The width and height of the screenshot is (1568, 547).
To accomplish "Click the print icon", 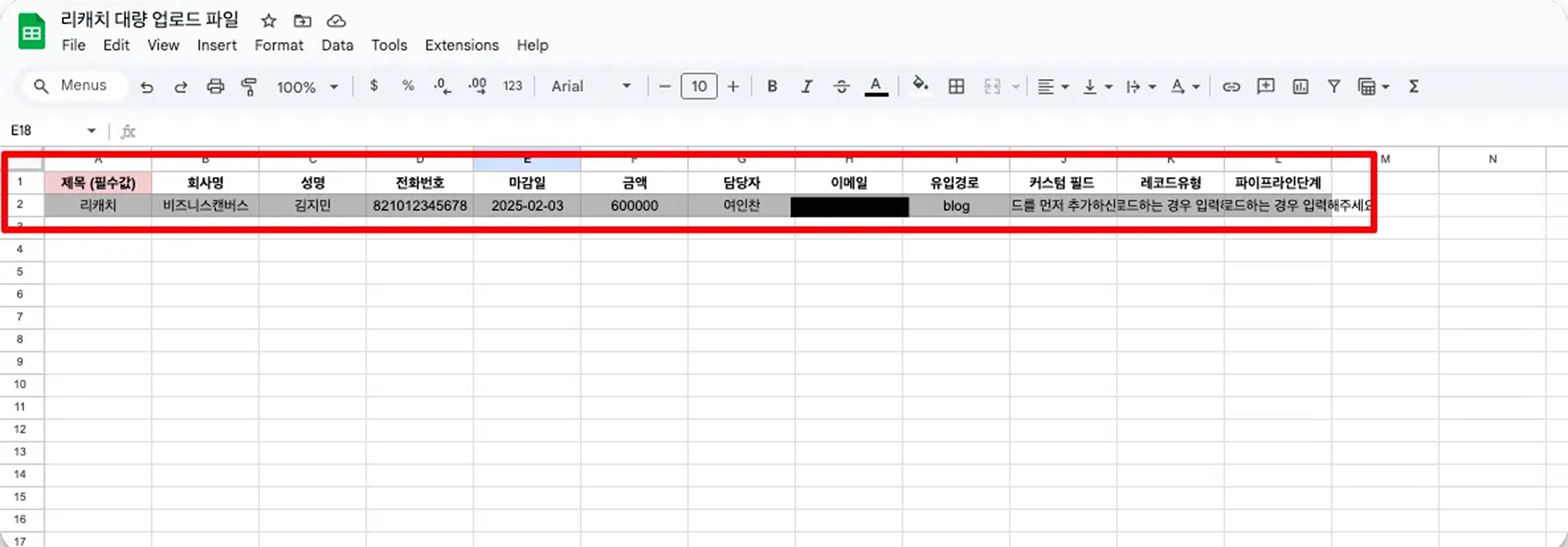I will pyautogui.click(x=215, y=87).
